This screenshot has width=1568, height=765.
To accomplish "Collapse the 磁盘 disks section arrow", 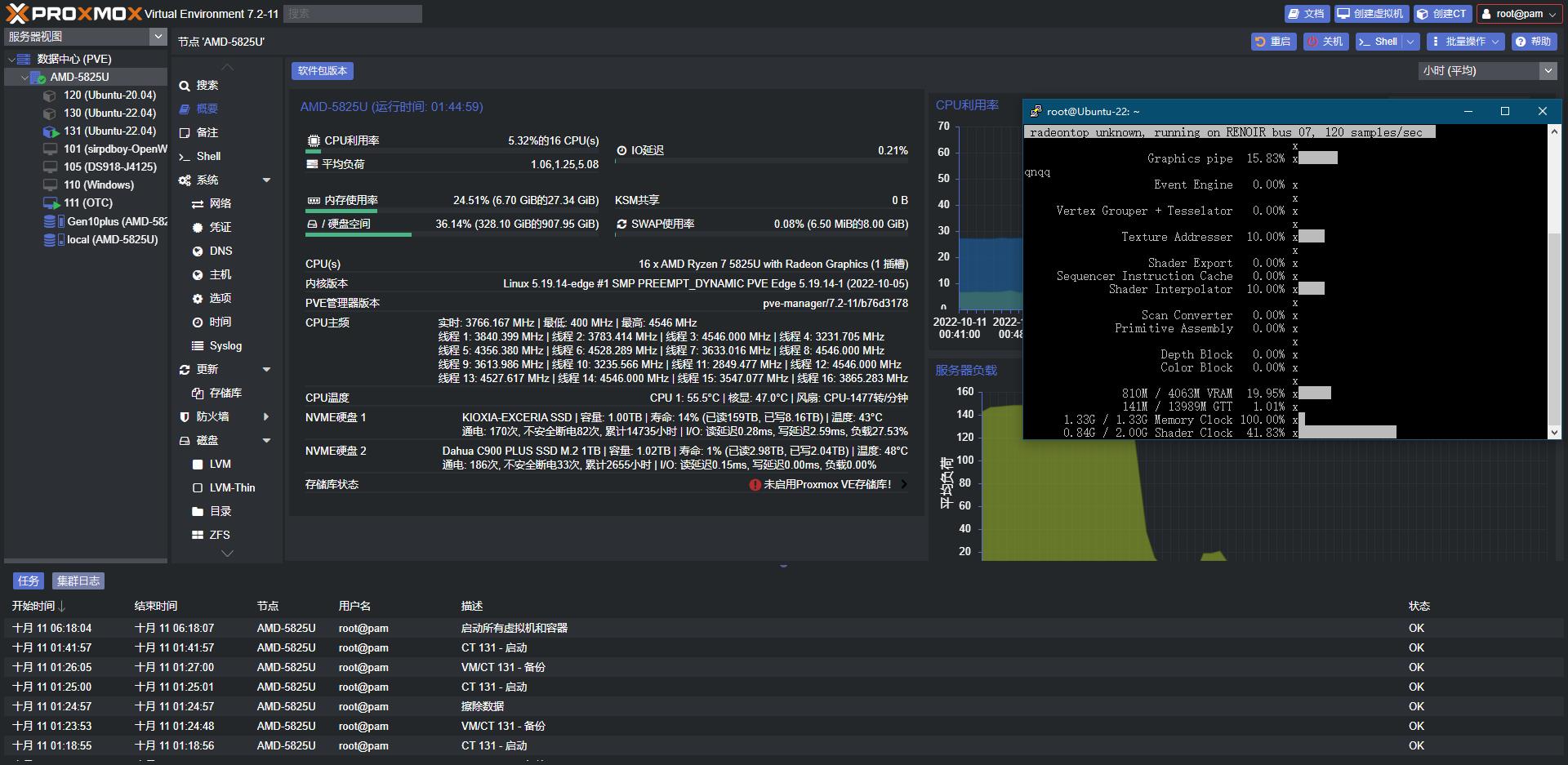I will tap(266, 441).
